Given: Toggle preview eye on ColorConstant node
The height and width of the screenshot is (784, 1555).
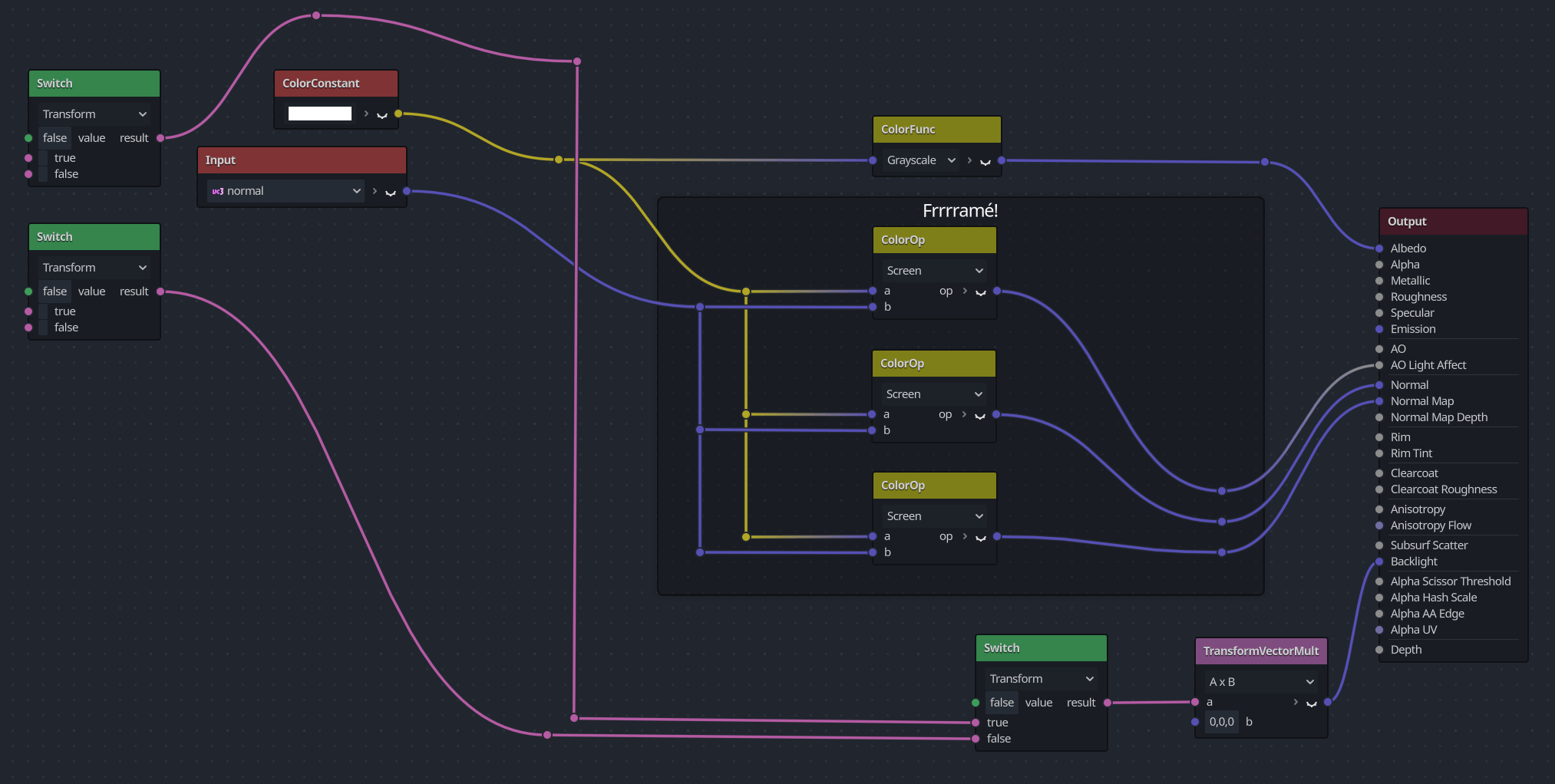Looking at the screenshot, I should tap(382, 115).
